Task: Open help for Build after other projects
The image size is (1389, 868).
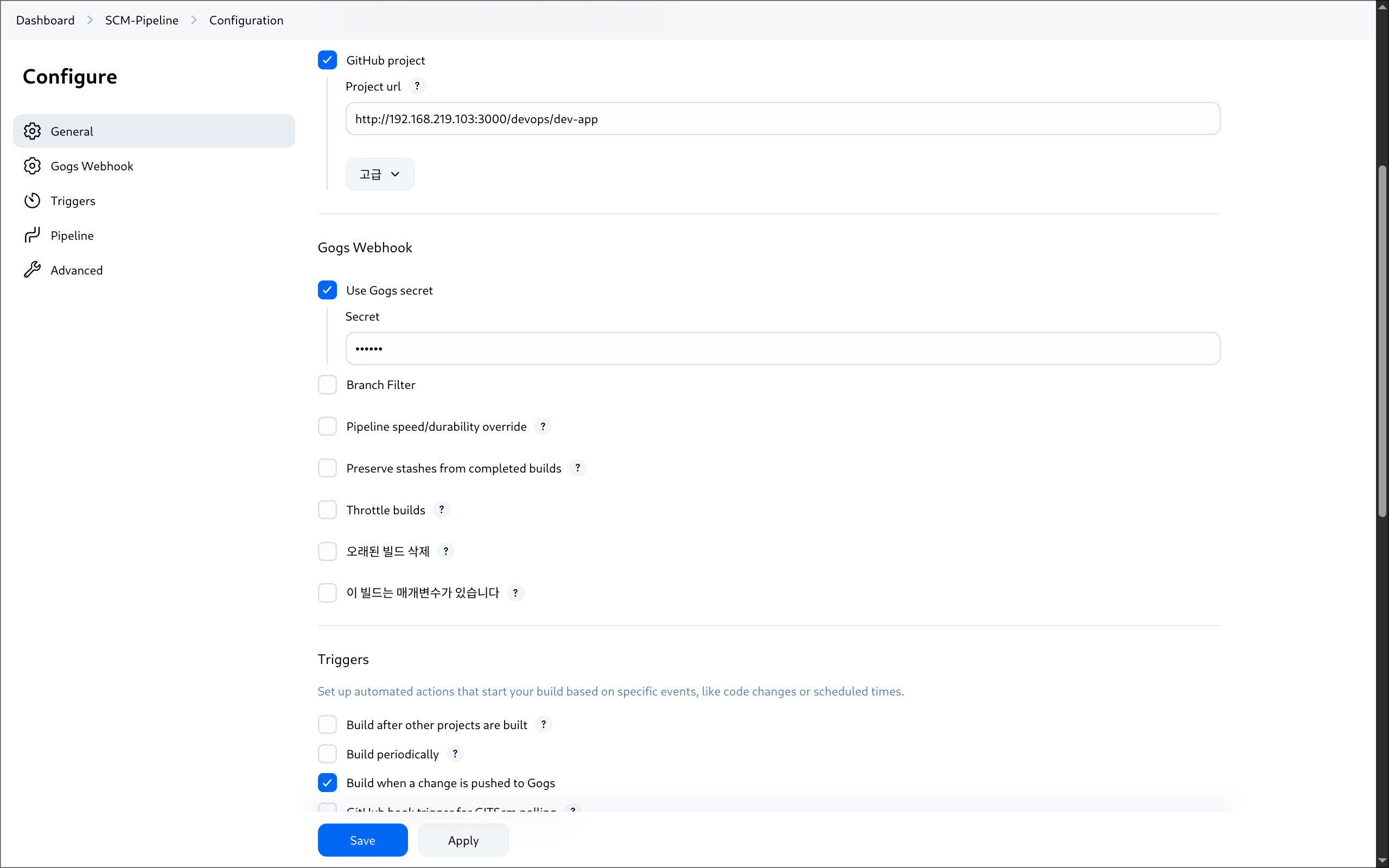Action: point(544,724)
